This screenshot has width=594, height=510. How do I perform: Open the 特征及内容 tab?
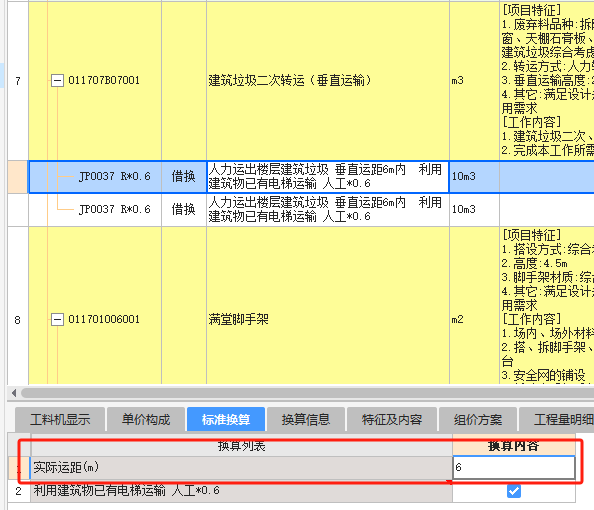[x=392, y=419]
